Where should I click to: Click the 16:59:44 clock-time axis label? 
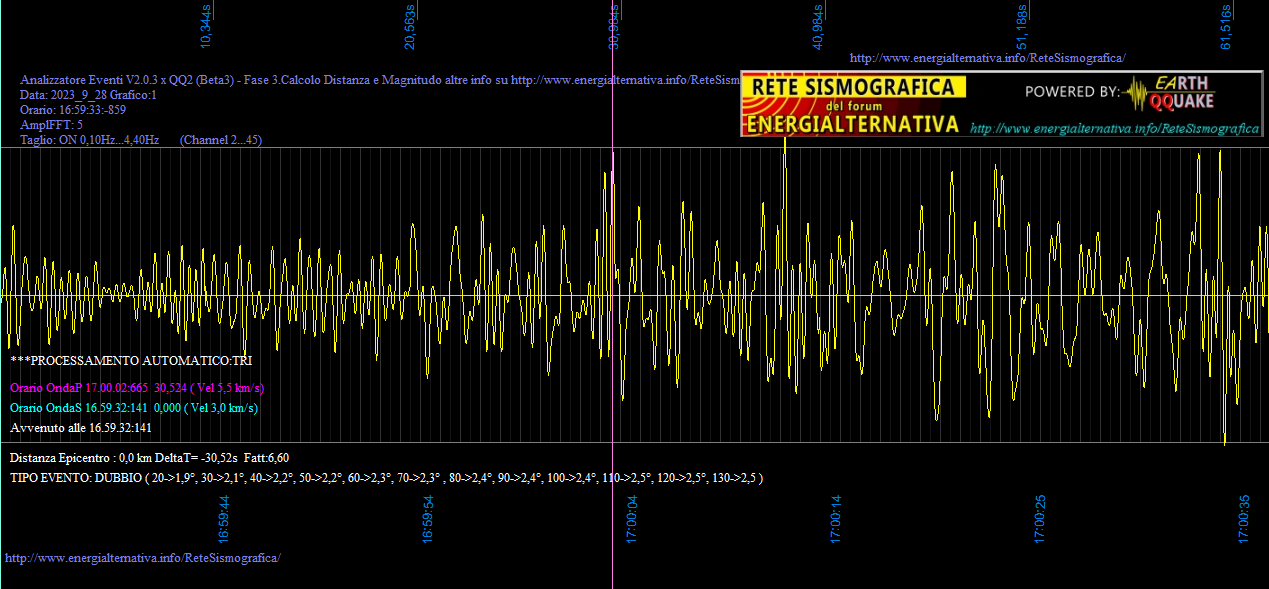click(x=225, y=518)
